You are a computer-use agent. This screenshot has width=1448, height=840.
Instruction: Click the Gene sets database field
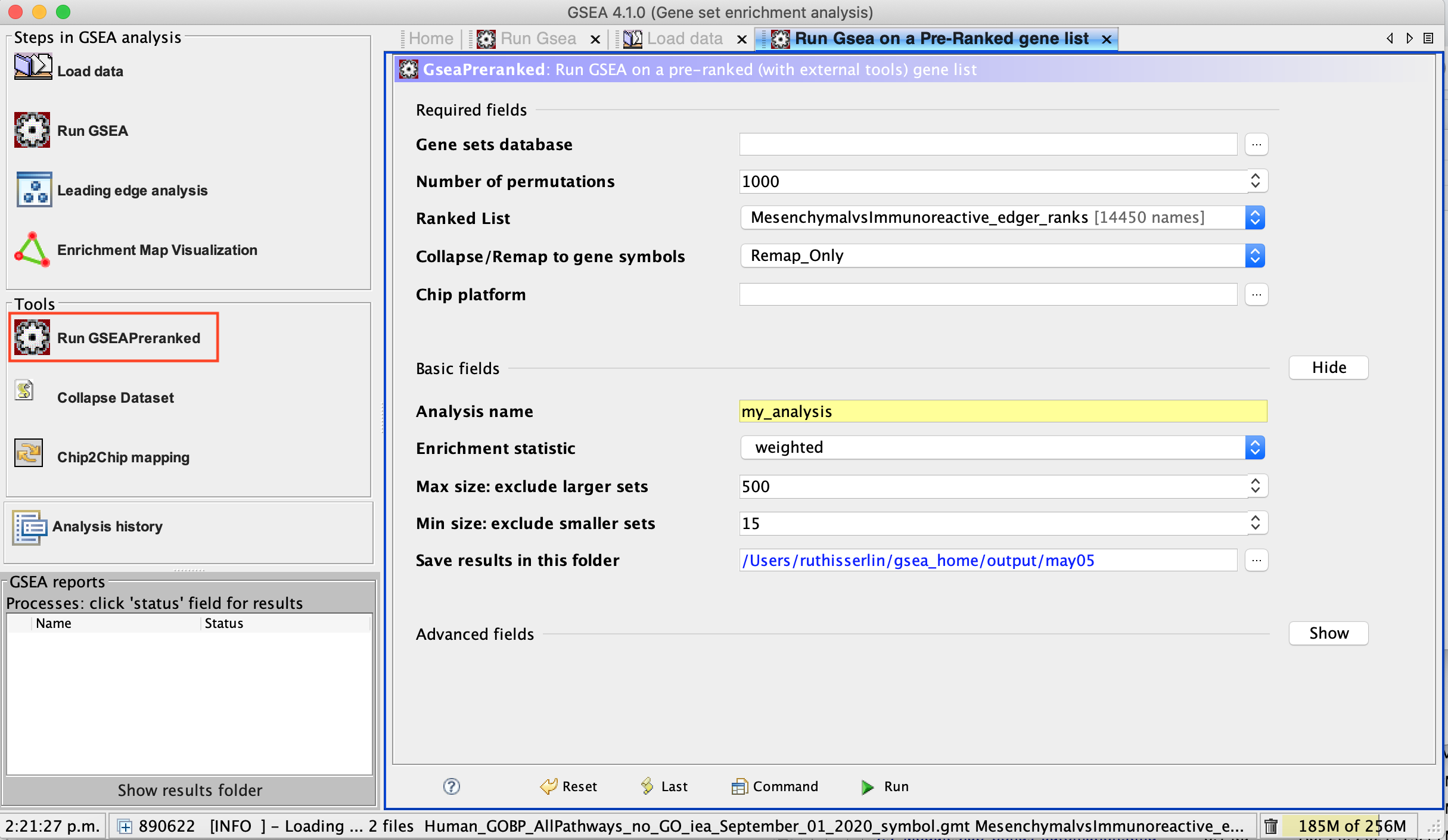(988, 144)
